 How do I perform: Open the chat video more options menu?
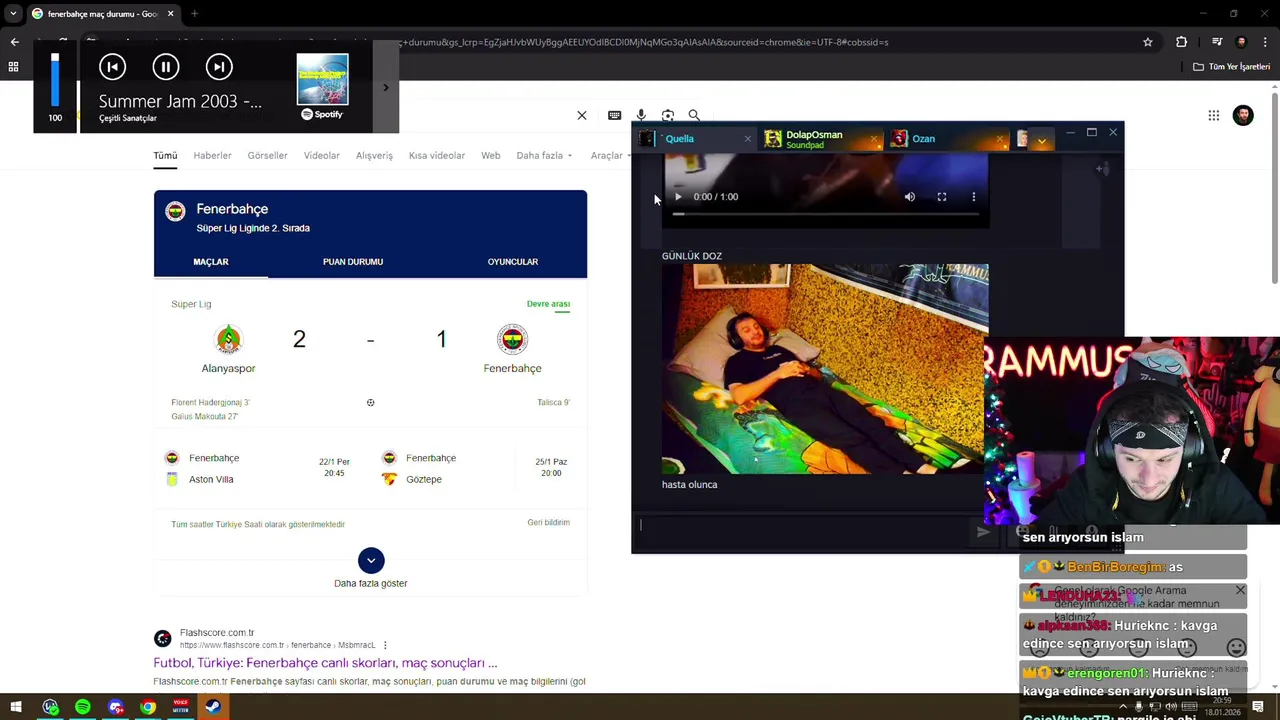click(974, 197)
